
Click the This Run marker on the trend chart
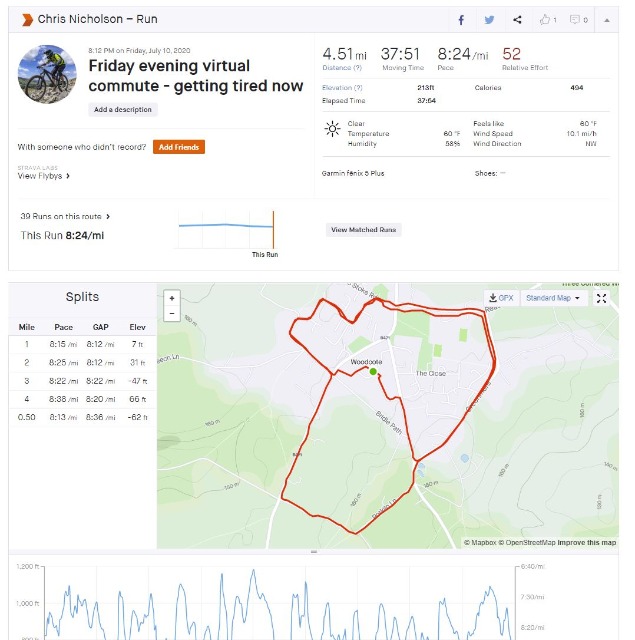pyautogui.click(x=273, y=229)
